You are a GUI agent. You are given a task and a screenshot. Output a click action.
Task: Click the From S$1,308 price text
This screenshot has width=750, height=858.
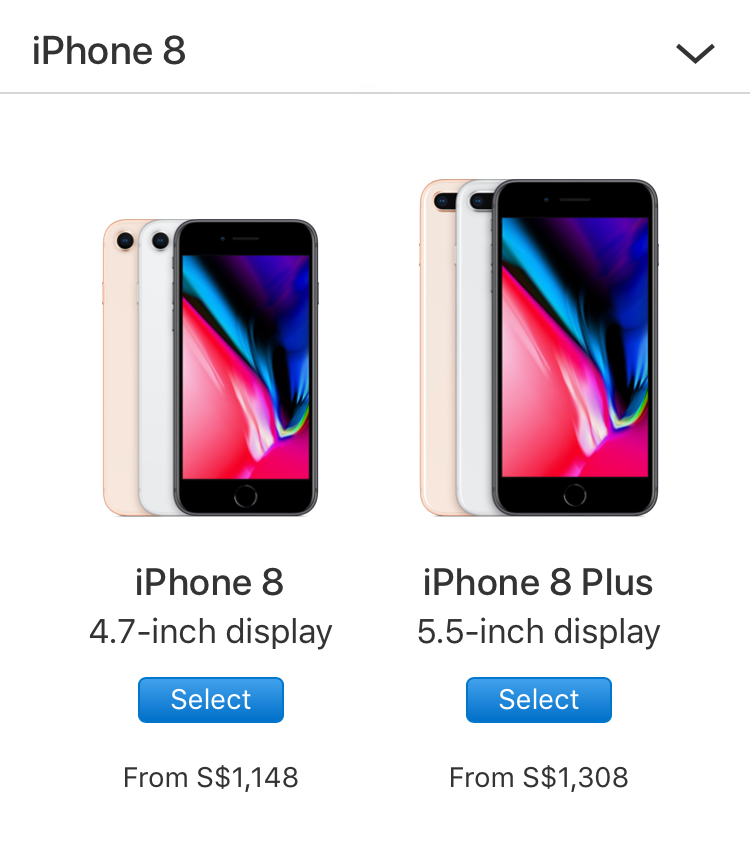pyautogui.click(x=539, y=777)
